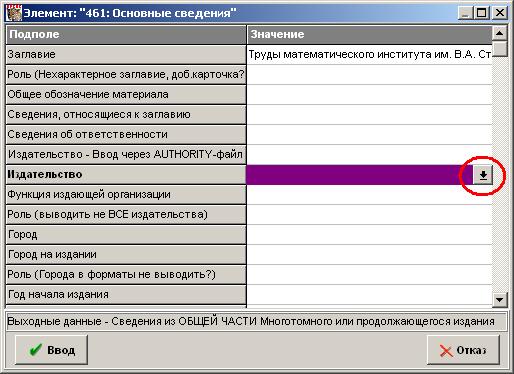Select the Заглавие value field

[x=369, y=54]
